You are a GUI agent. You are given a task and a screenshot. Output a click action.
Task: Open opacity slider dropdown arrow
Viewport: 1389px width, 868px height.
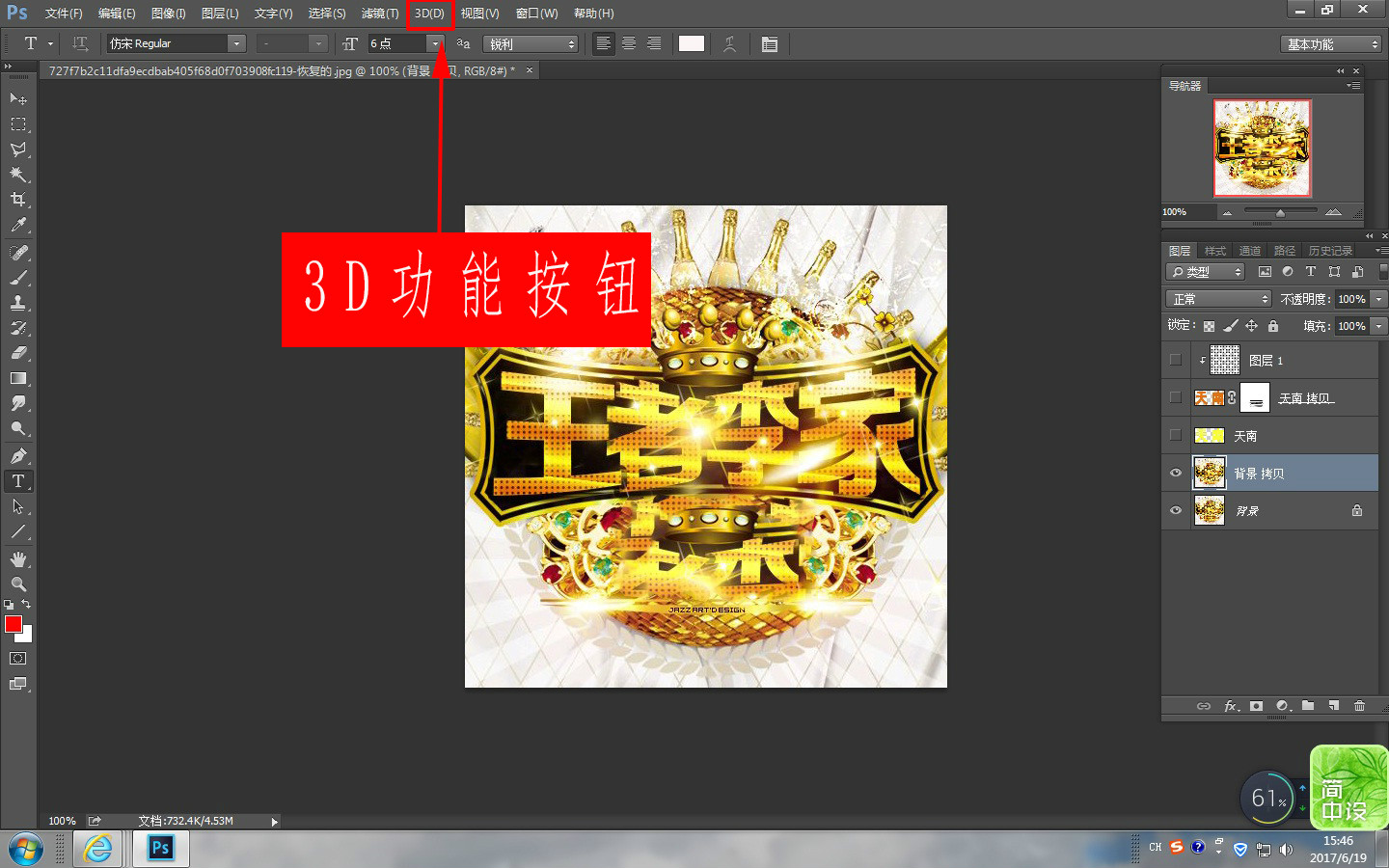[1379, 299]
